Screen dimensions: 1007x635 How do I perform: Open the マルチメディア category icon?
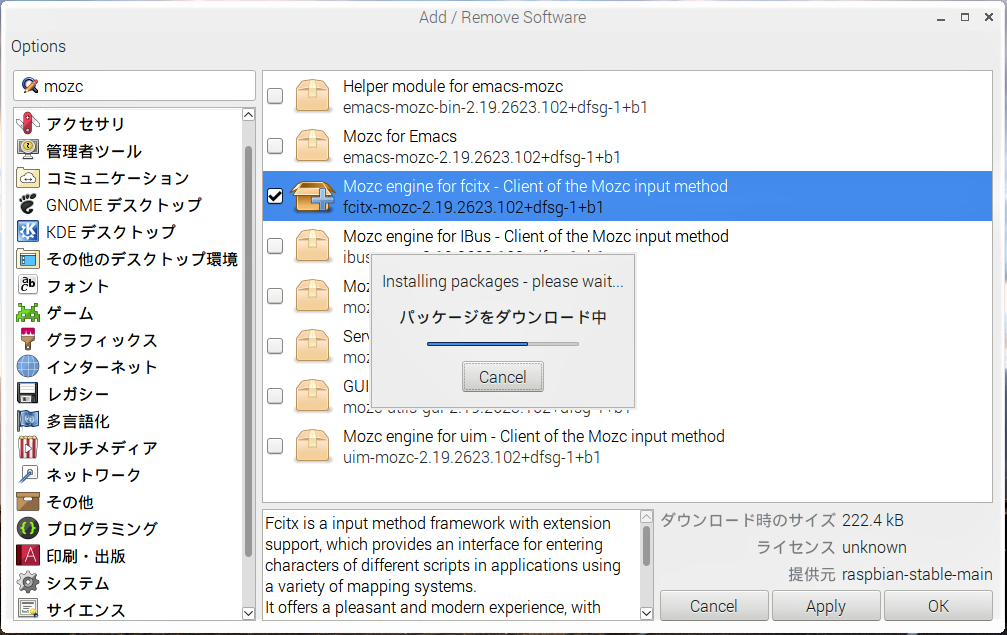(x=28, y=447)
